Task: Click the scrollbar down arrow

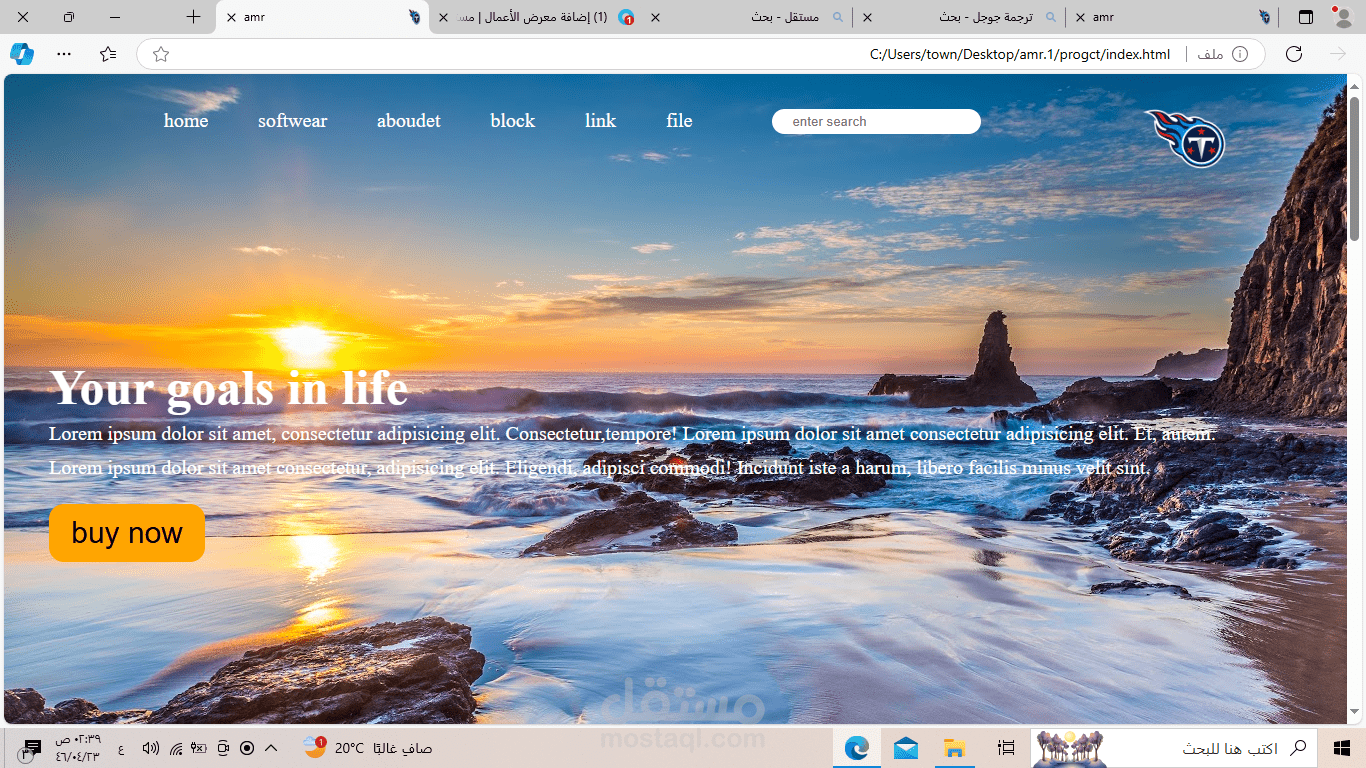Action: tap(1355, 714)
